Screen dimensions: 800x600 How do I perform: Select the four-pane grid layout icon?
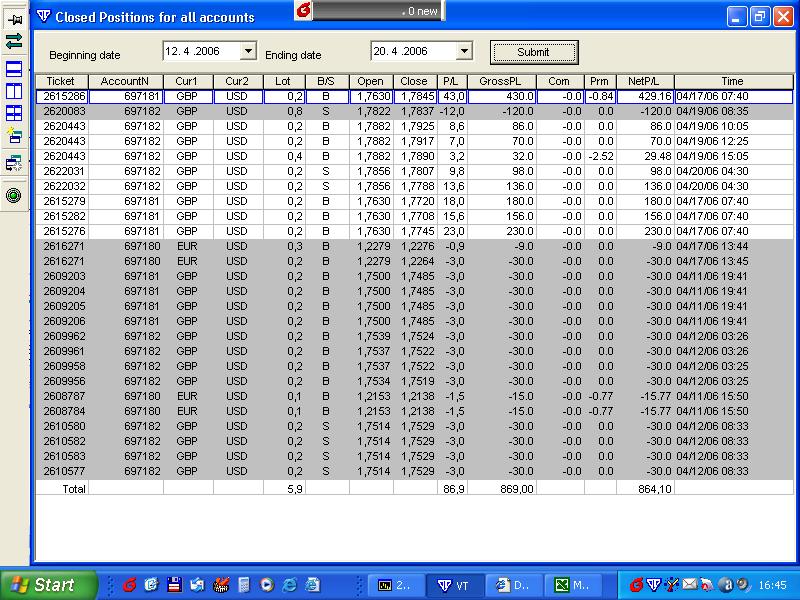tap(14, 113)
